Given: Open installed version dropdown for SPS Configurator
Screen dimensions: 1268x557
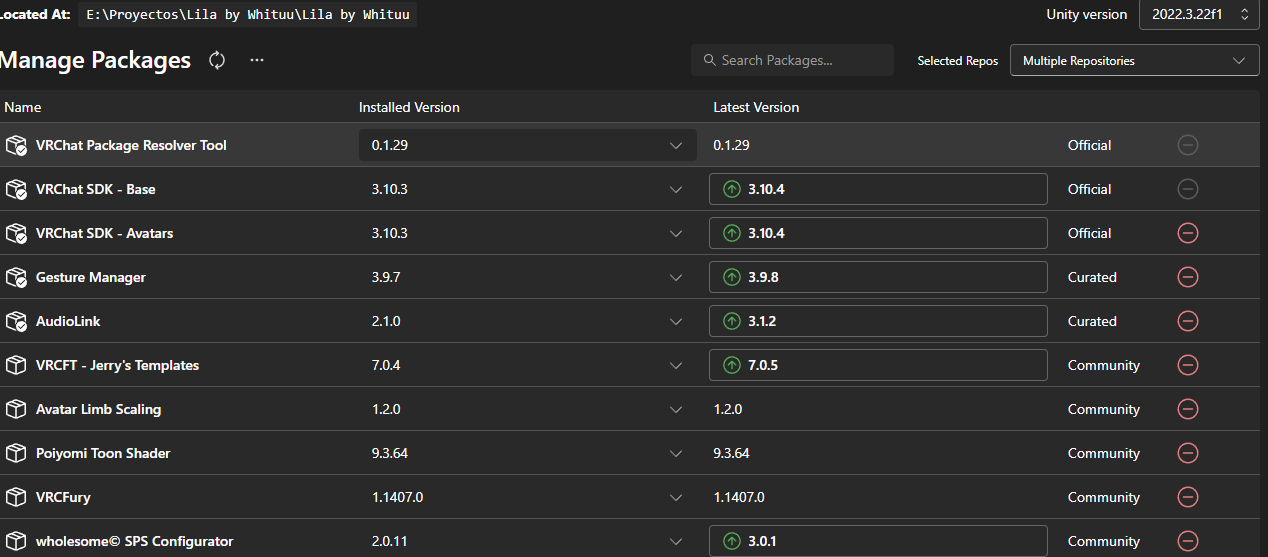Looking at the screenshot, I should (x=528, y=541).
